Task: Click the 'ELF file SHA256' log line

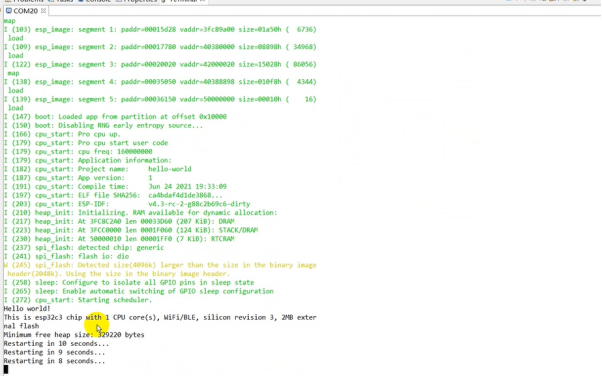Action: (113, 195)
